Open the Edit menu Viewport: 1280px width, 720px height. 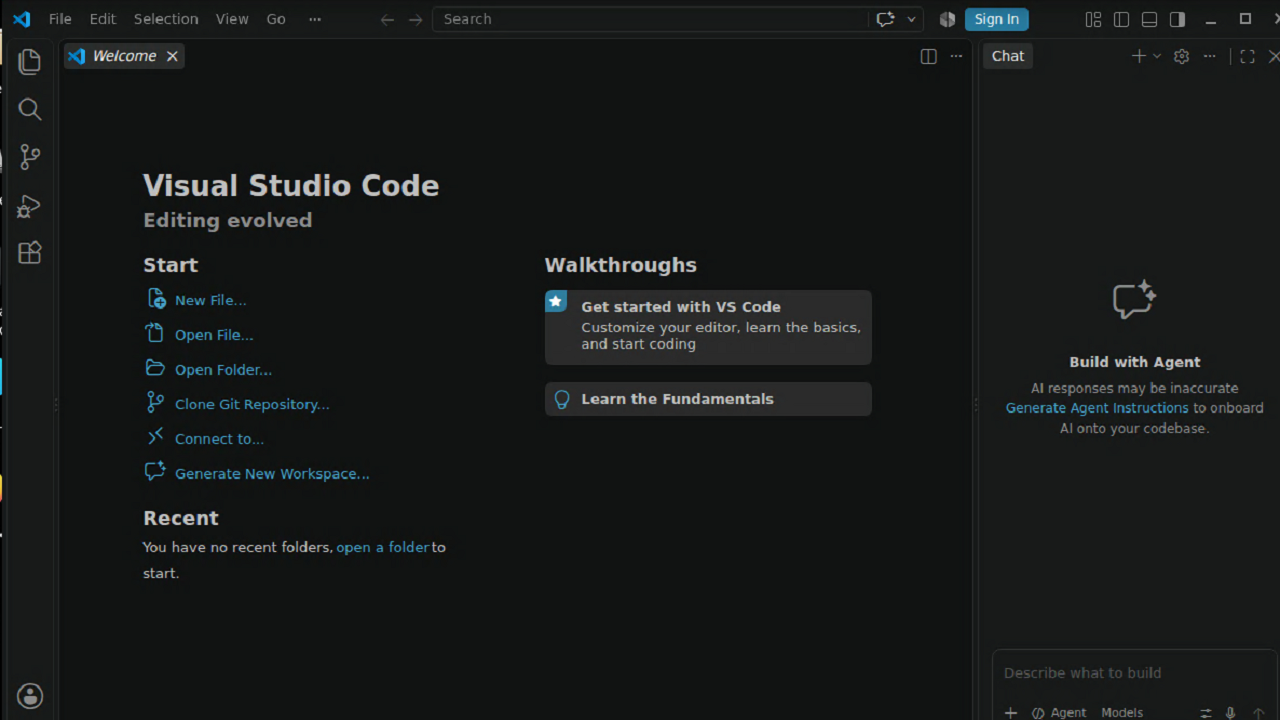click(103, 19)
